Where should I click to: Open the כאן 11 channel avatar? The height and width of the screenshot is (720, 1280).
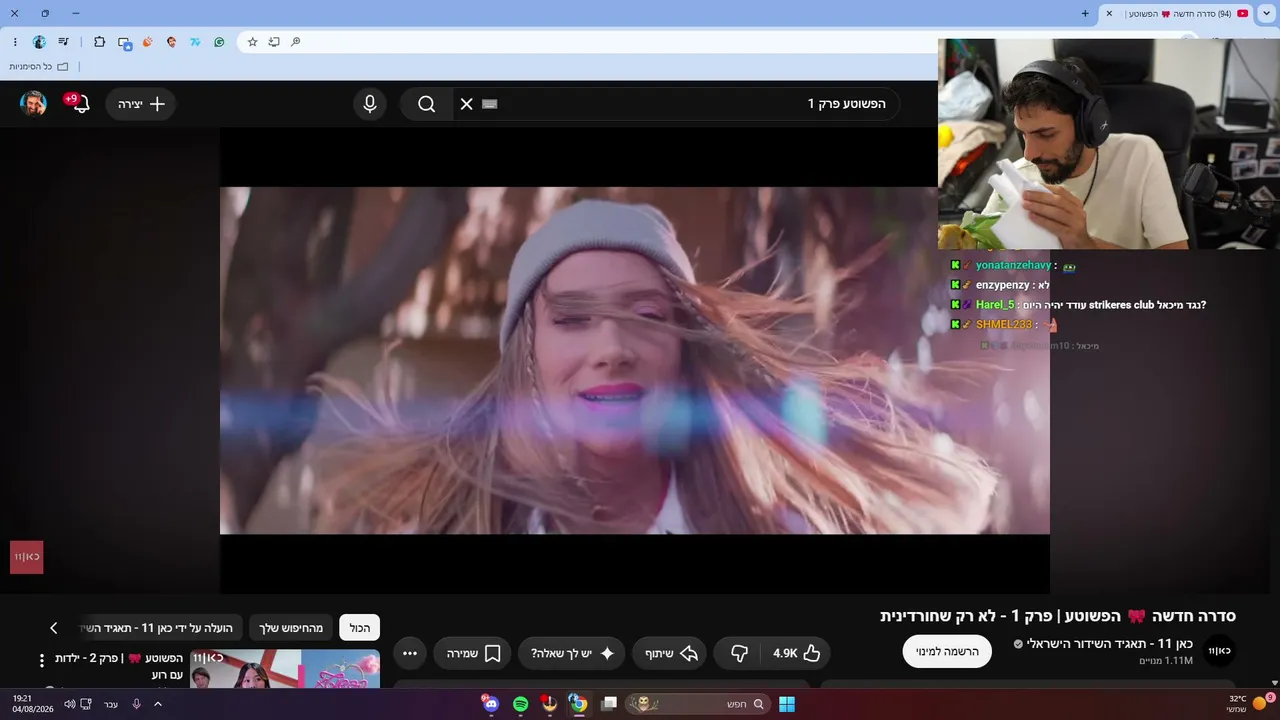[x=1220, y=651]
